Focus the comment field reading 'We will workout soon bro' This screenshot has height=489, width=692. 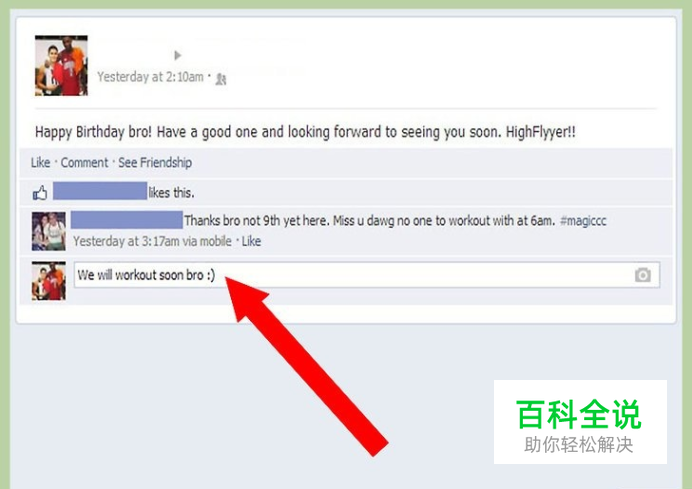pyautogui.click(x=367, y=275)
